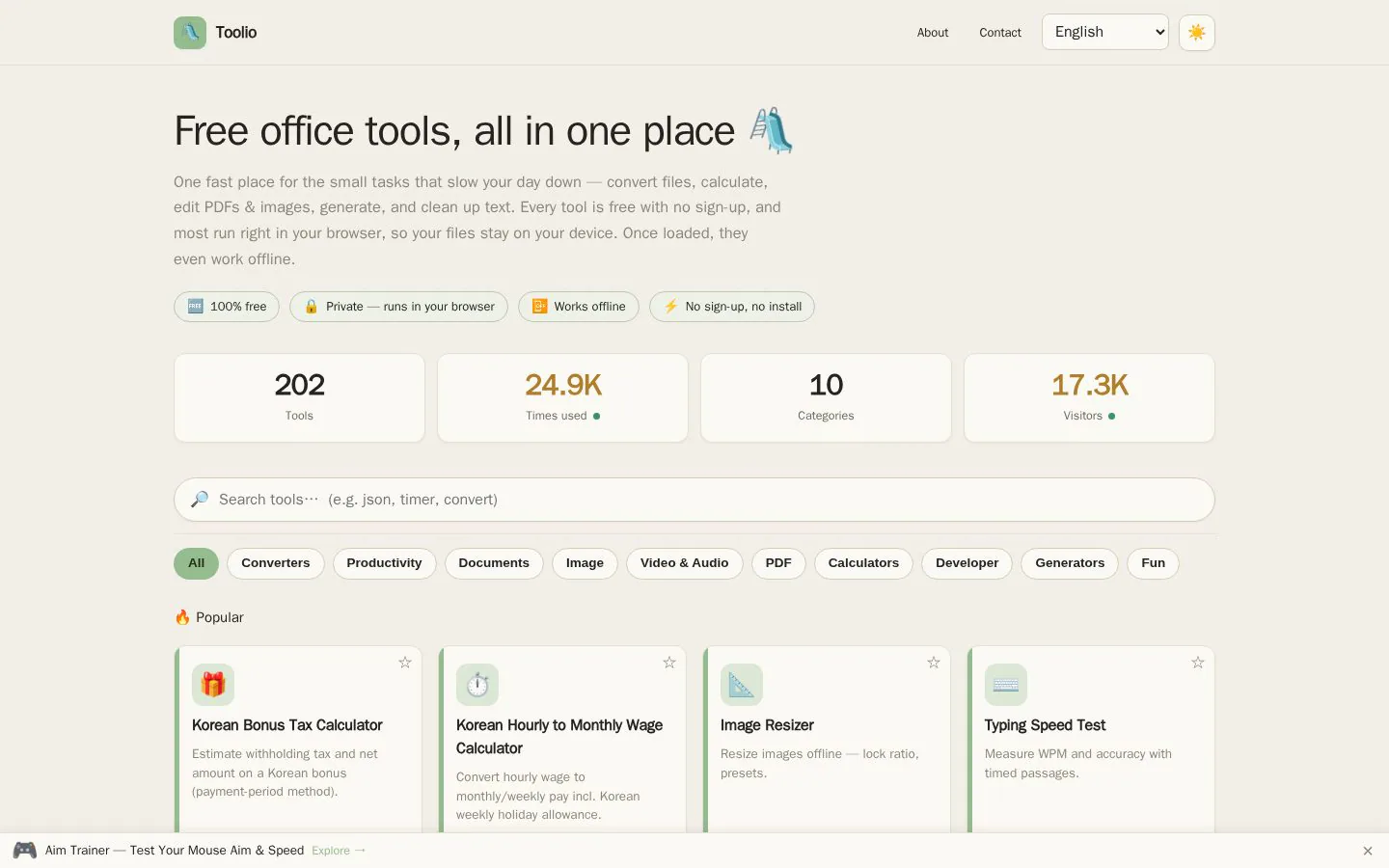Viewport: 1389px width, 868px height.
Task: Open the About page link
Action: point(933,33)
